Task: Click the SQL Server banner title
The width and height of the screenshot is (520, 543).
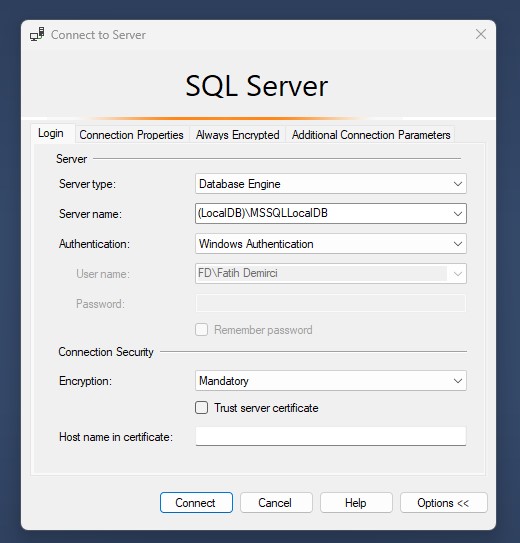Action: pyautogui.click(x=257, y=86)
